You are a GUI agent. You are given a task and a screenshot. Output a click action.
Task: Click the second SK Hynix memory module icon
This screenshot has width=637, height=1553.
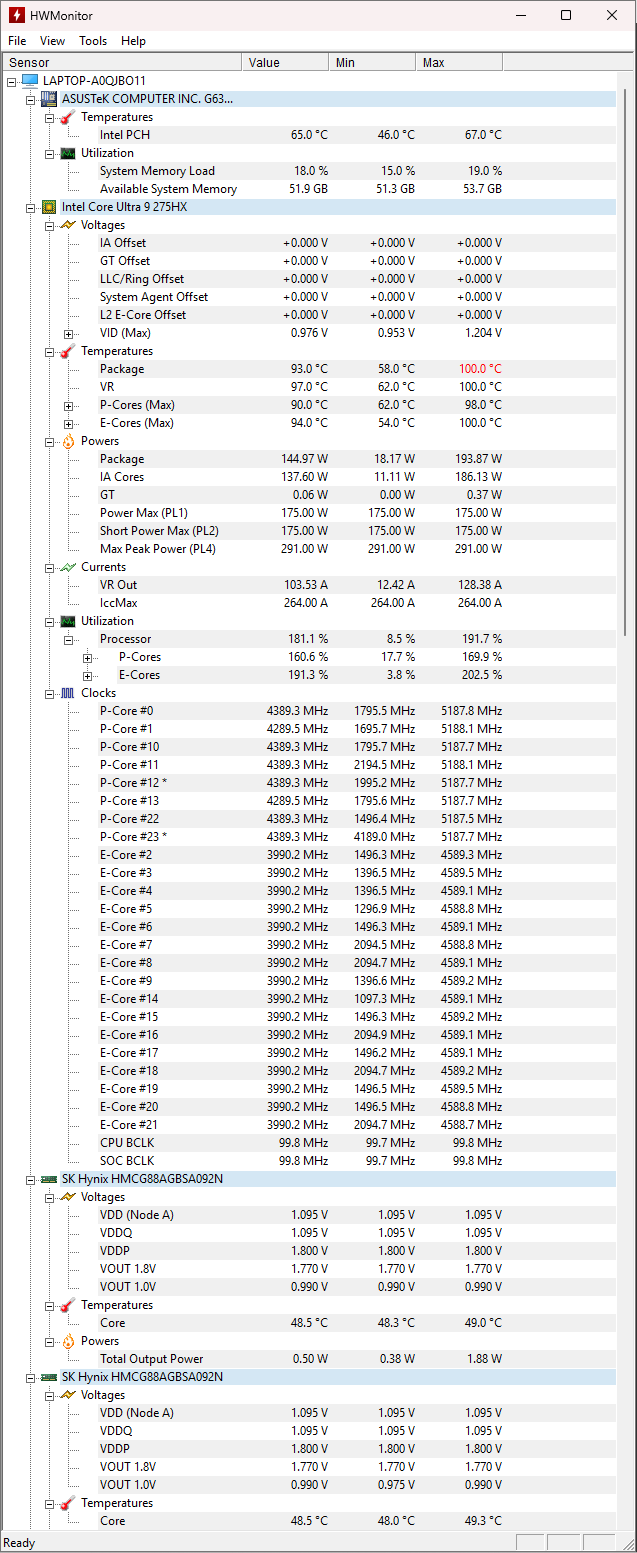[x=48, y=1377]
